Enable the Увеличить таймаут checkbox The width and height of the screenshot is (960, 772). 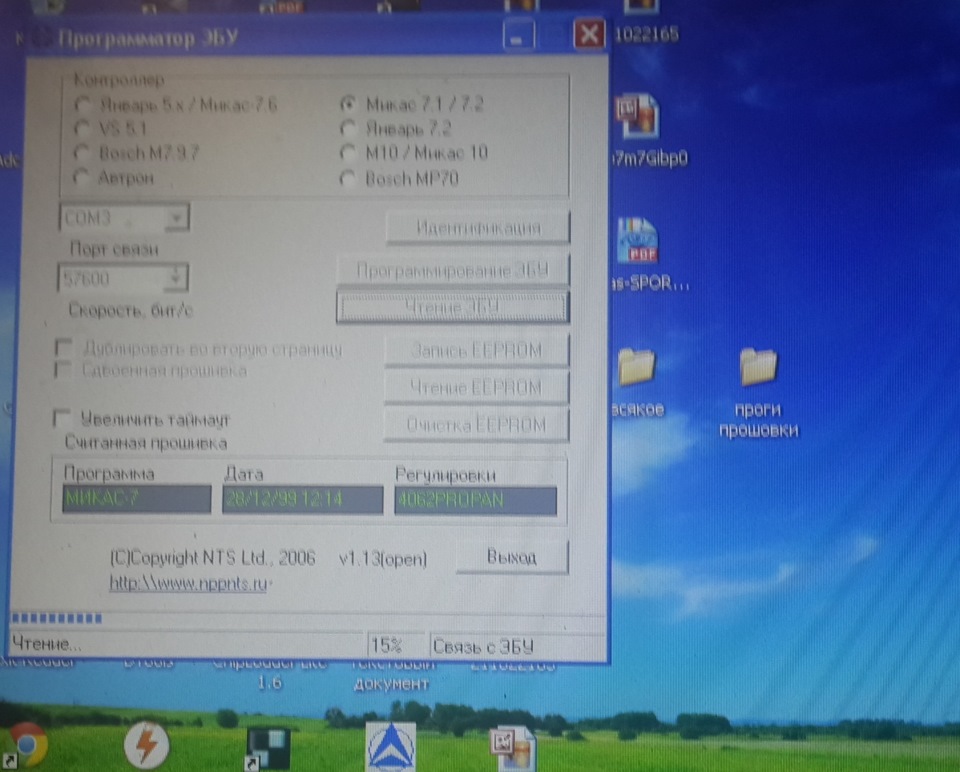(61, 419)
